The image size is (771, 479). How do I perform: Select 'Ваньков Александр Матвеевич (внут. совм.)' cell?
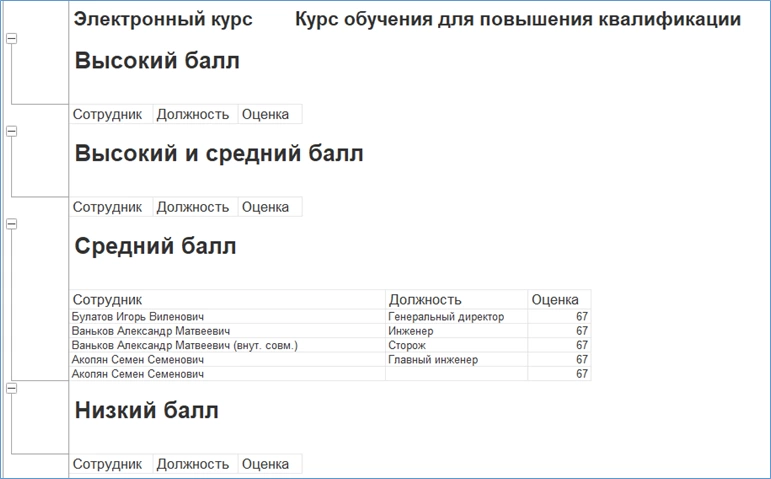227,345
